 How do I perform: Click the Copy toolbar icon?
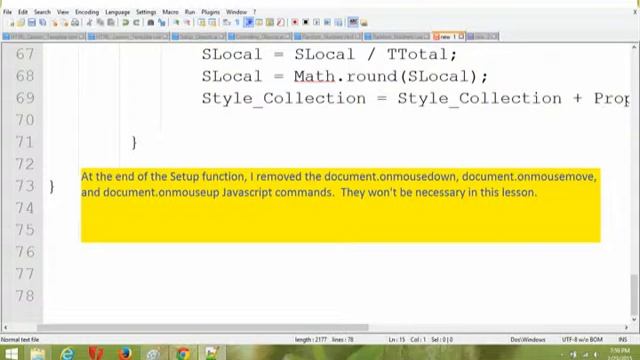tap(100, 22)
